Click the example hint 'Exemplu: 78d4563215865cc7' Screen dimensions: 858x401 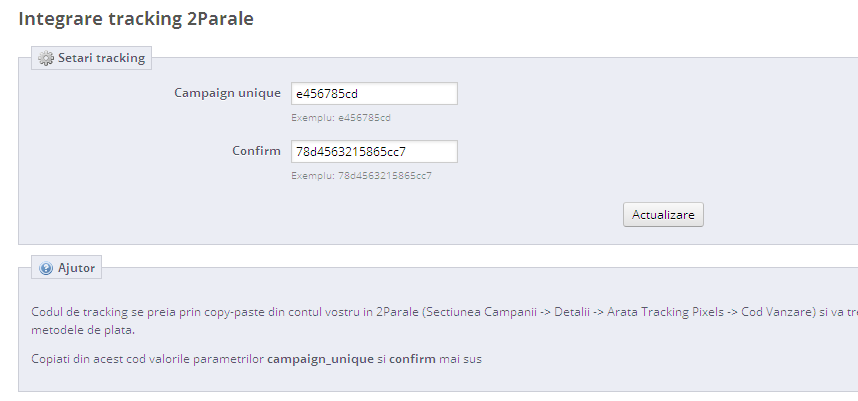point(361,176)
